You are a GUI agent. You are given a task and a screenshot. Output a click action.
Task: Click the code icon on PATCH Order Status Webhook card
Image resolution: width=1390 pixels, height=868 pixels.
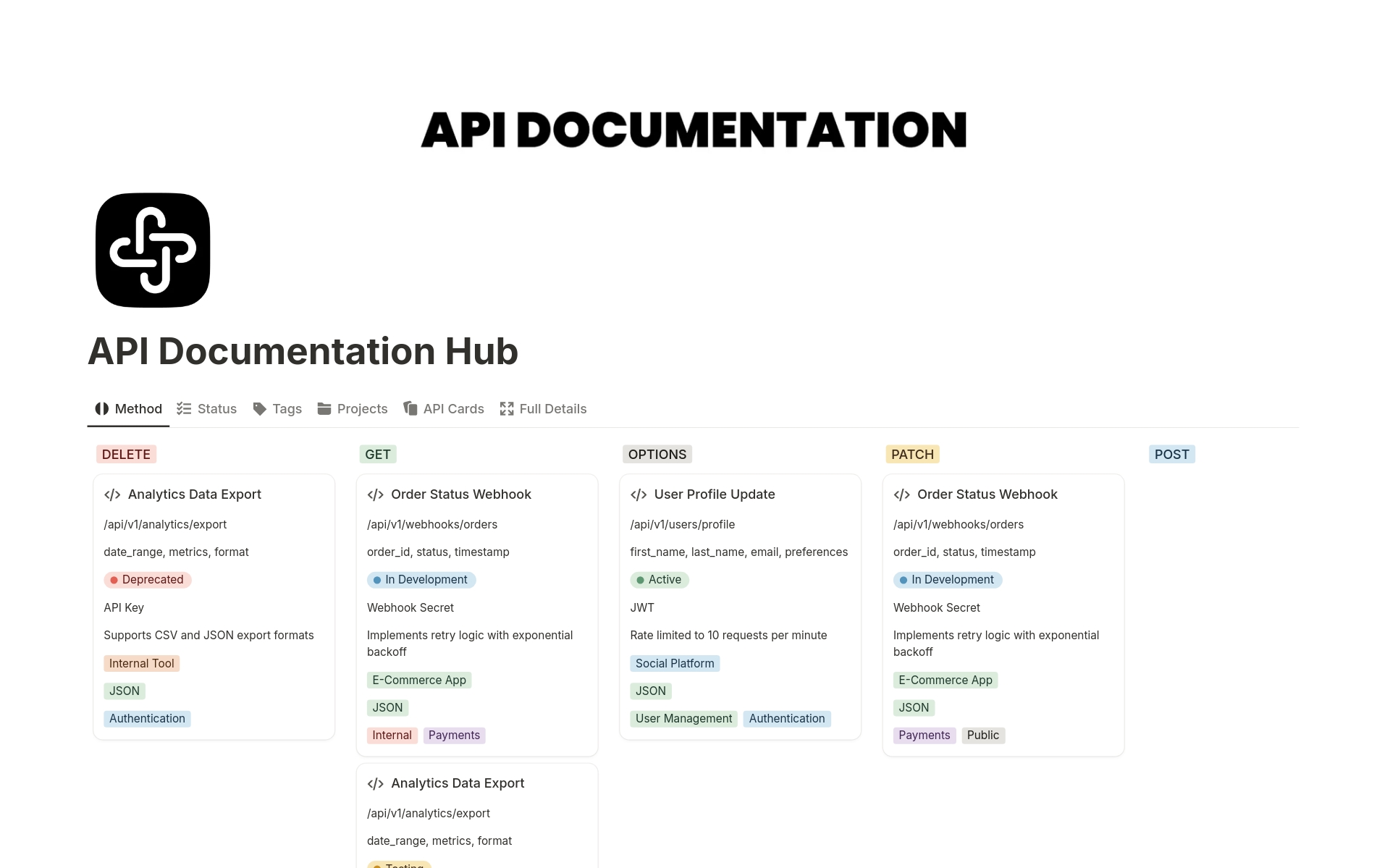click(901, 494)
